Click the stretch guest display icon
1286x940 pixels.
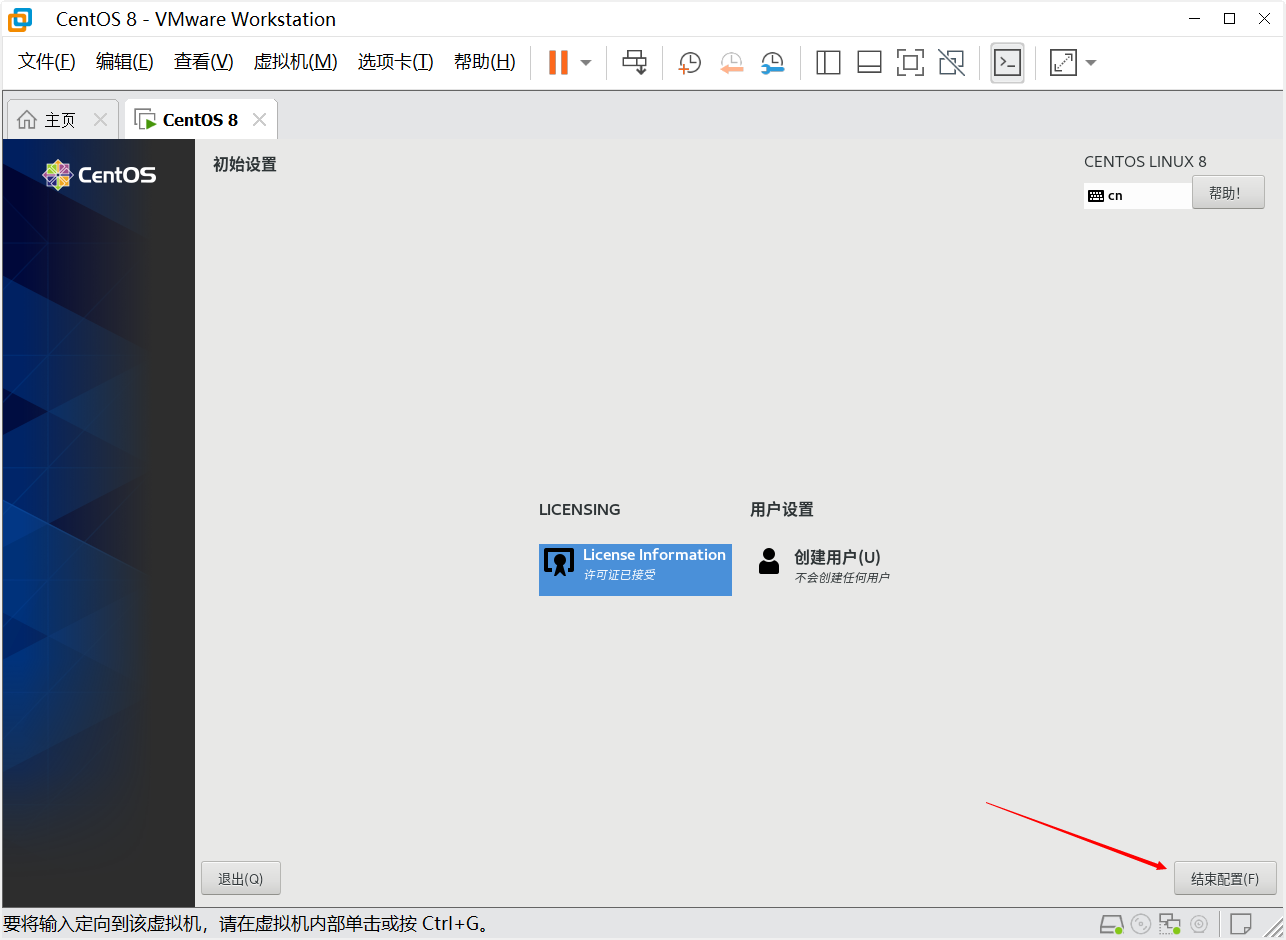pos(1062,62)
